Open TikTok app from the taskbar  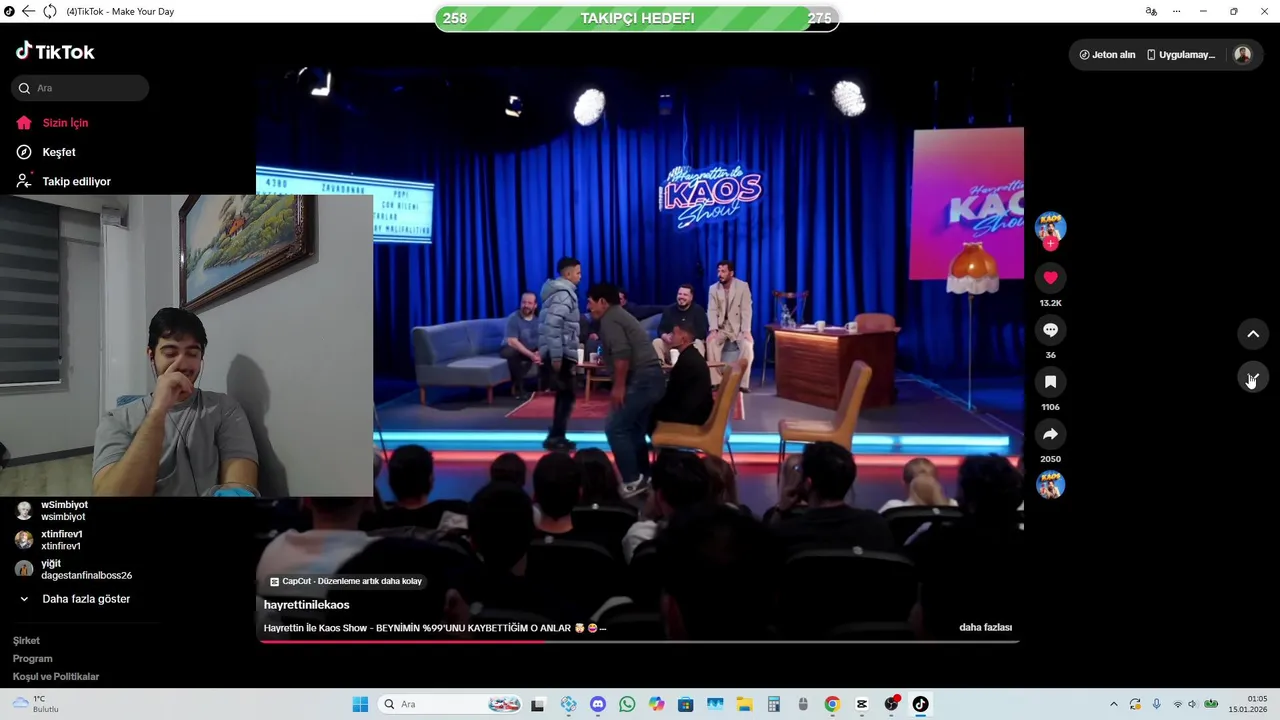tap(920, 704)
